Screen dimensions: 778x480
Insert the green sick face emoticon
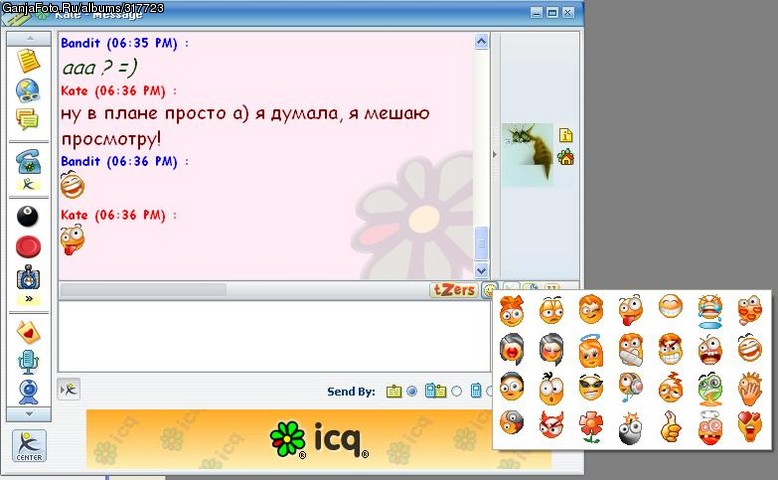pos(710,389)
